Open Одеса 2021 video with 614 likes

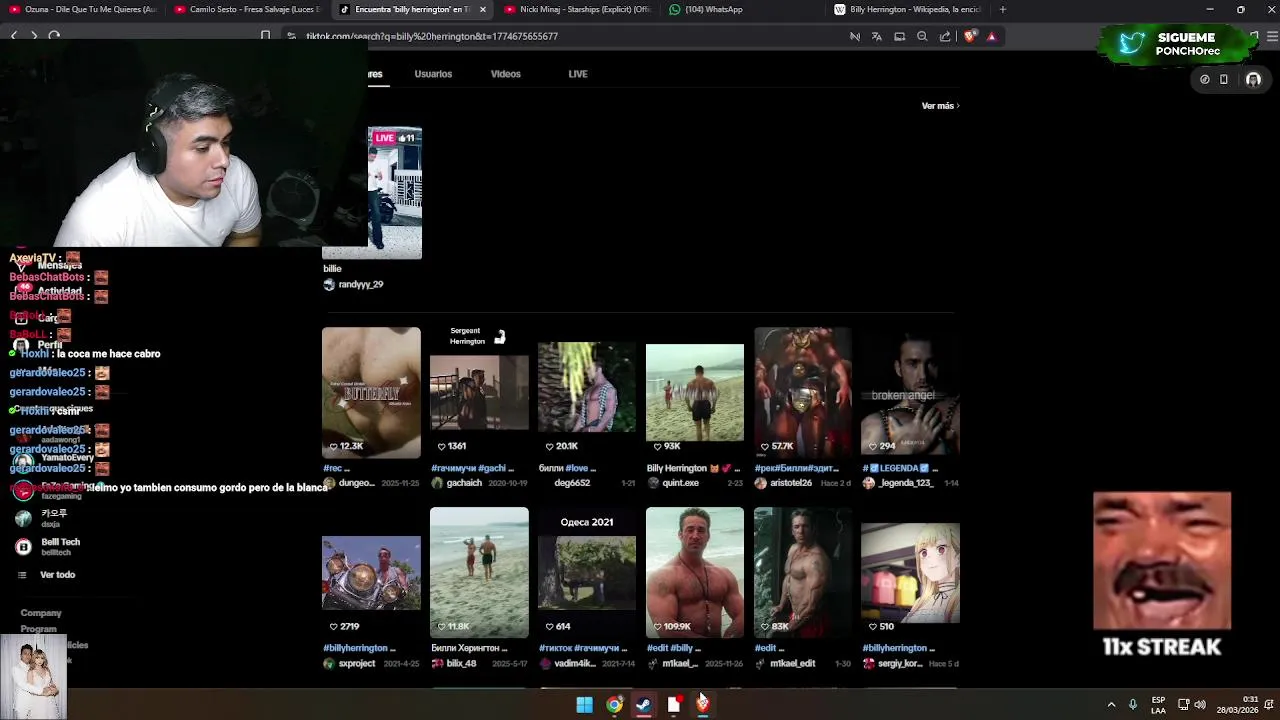[587, 573]
